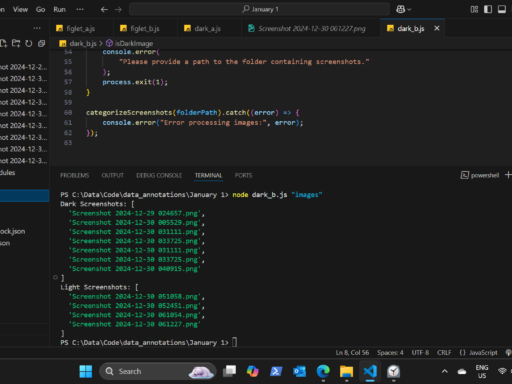Open Task View from the taskbar
Viewport: 512px width, 384px height.
point(229,371)
